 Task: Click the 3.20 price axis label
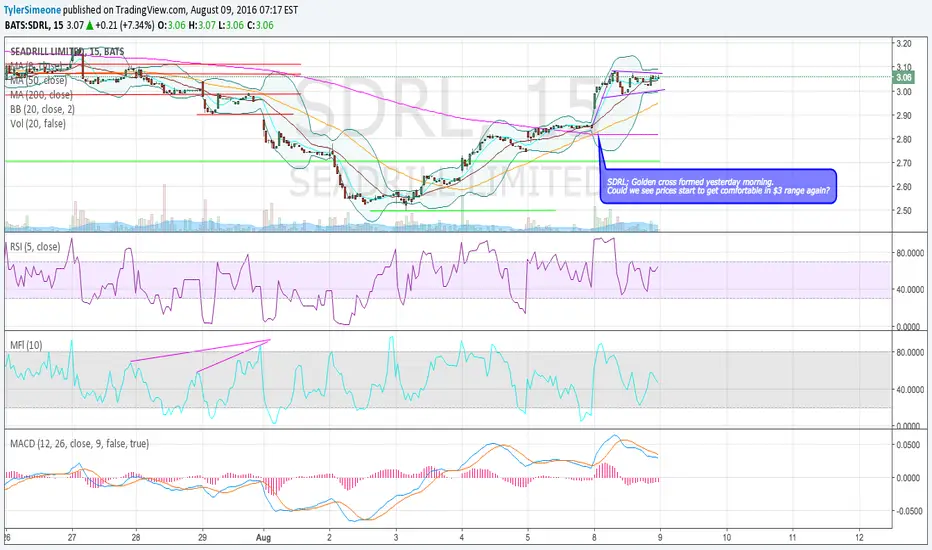903,43
